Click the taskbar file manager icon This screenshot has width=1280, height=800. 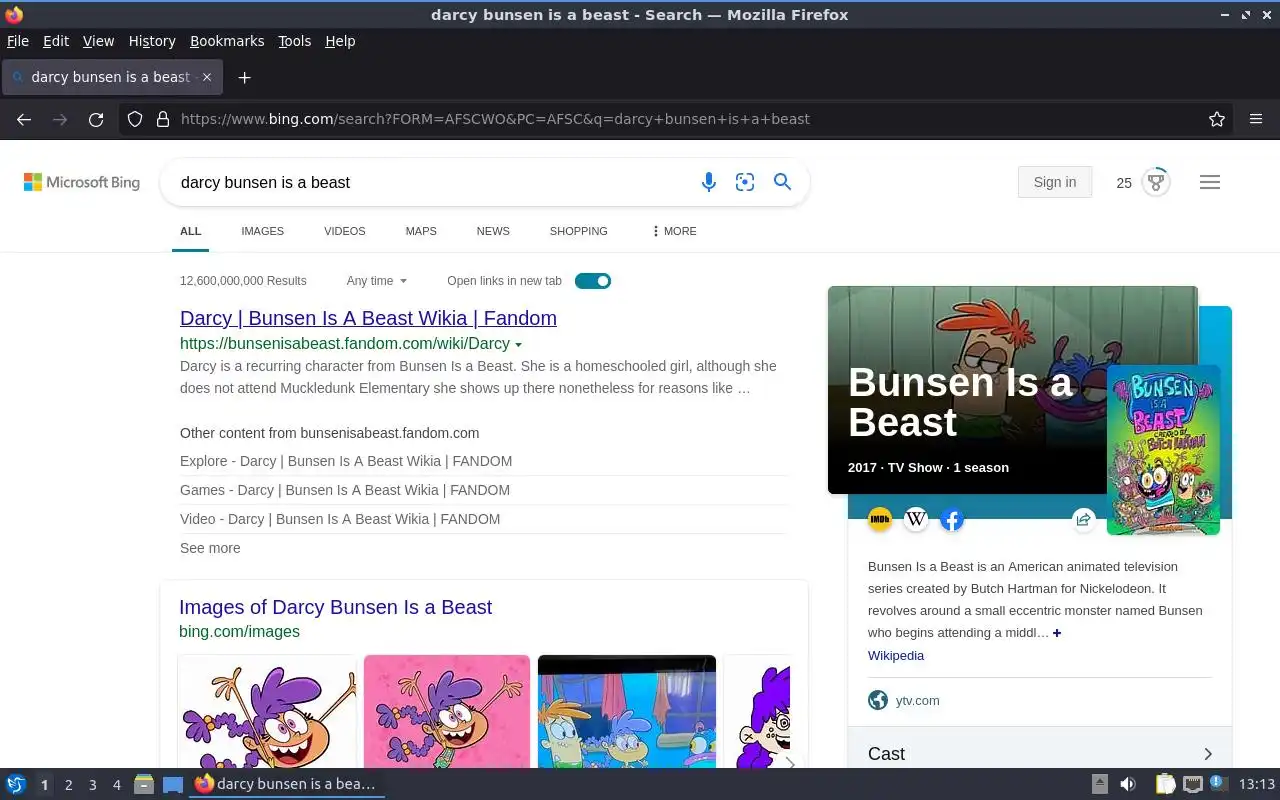point(144,785)
